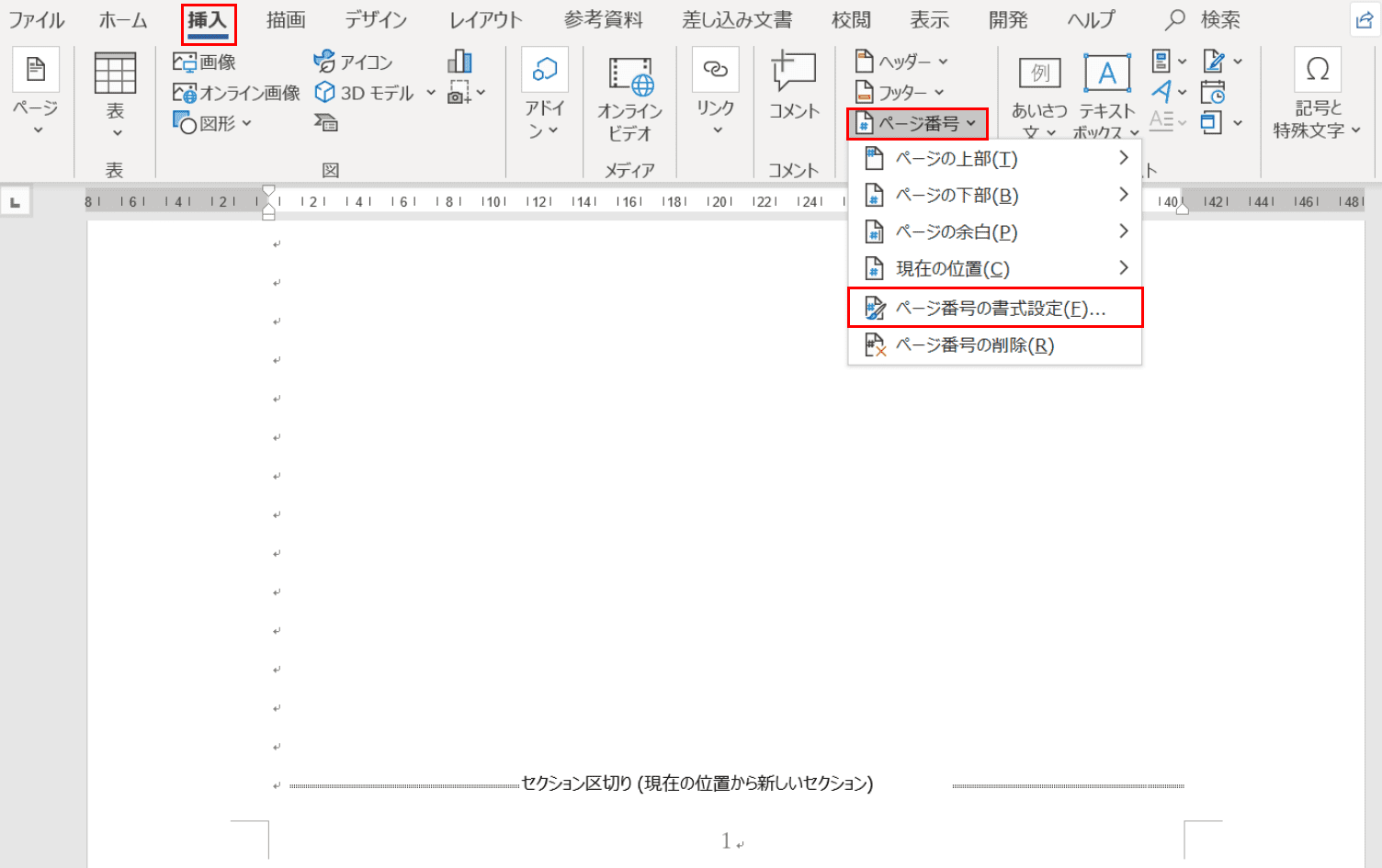The width and height of the screenshot is (1382, 868).
Task: Expand the screenshot dropdown arrow
Action: point(481,92)
